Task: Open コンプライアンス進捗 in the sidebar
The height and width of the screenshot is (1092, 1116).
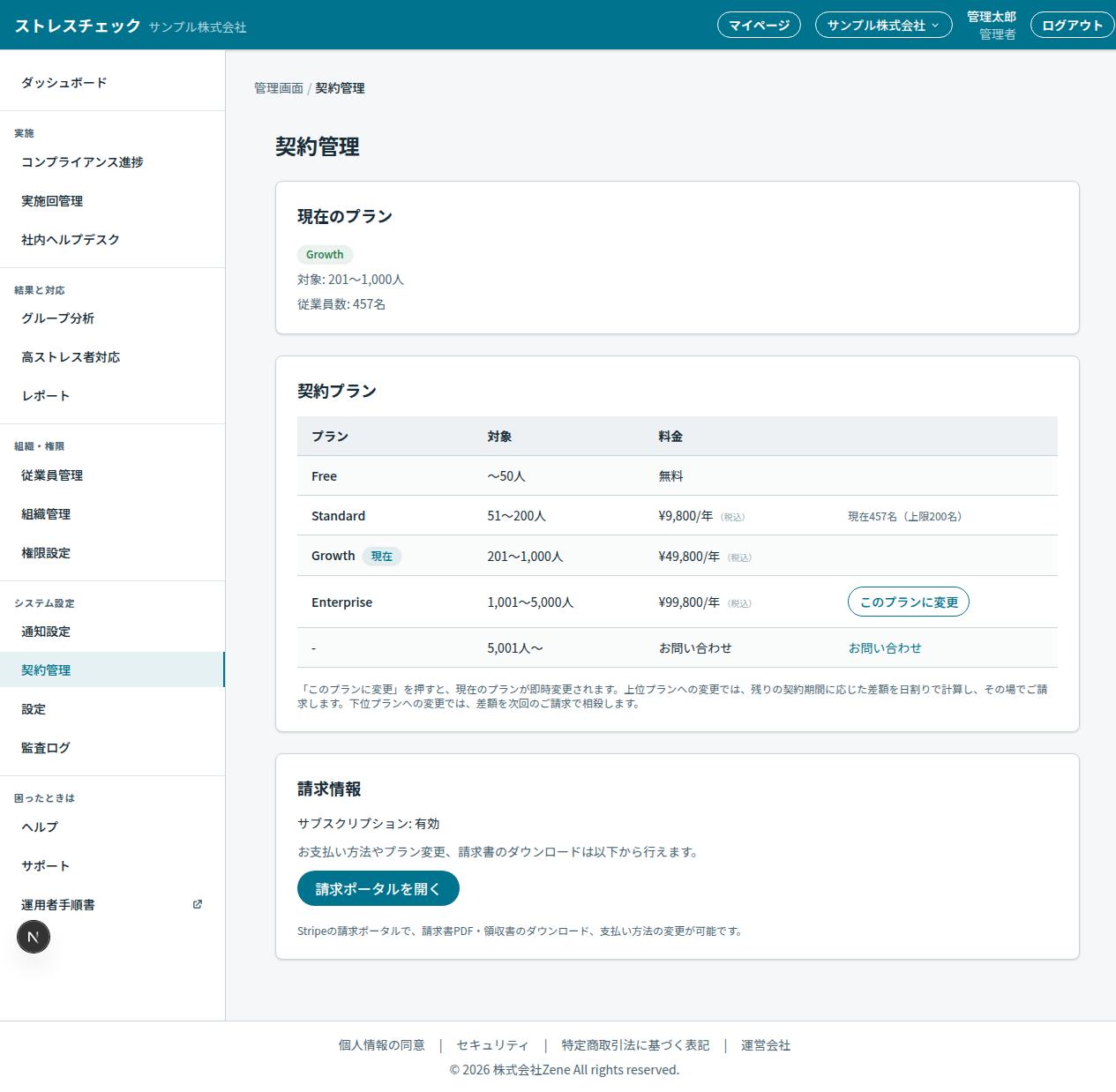Action: point(112,162)
